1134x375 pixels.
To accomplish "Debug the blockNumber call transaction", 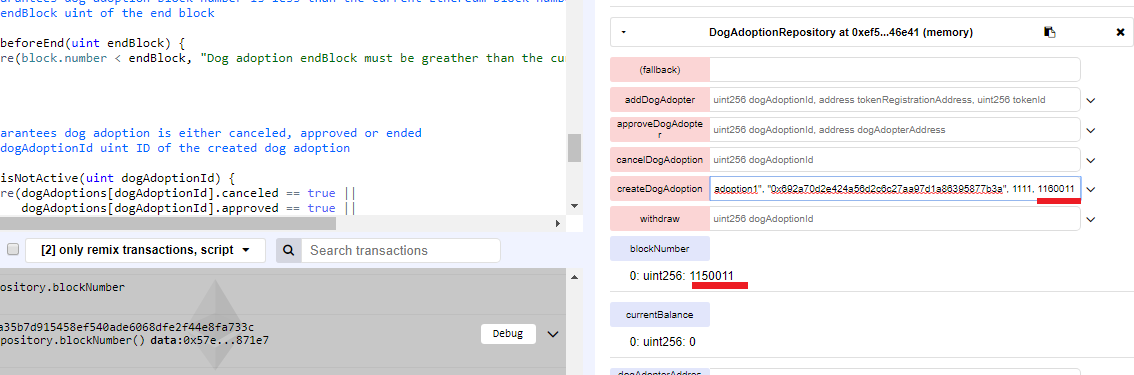I will pyautogui.click(x=508, y=334).
